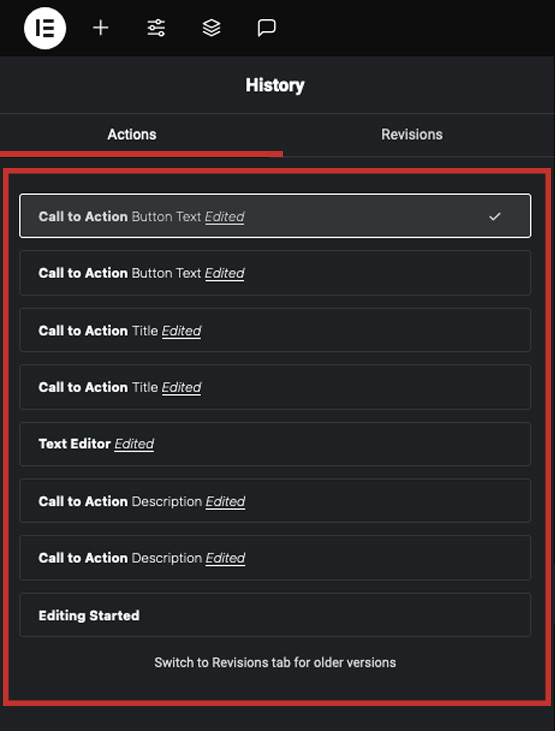Viewport: 555px width, 731px height.
Task: Click the 'Switch to Revisions tab' hint text
Action: click(x=275, y=662)
